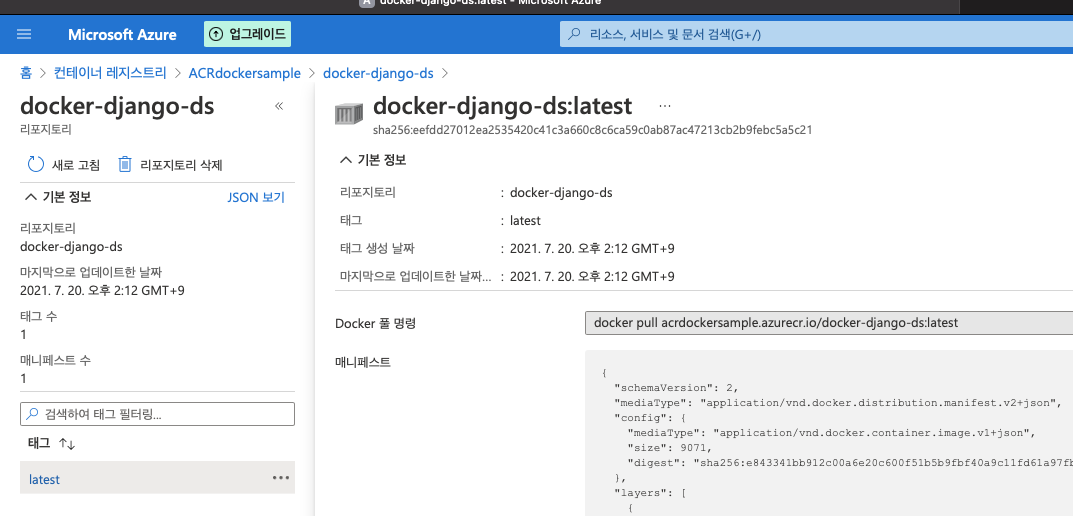Click the sha256:eefdd27012ea digest text under title
This screenshot has width=1073, height=516.
pyautogui.click(x=593, y=129)
